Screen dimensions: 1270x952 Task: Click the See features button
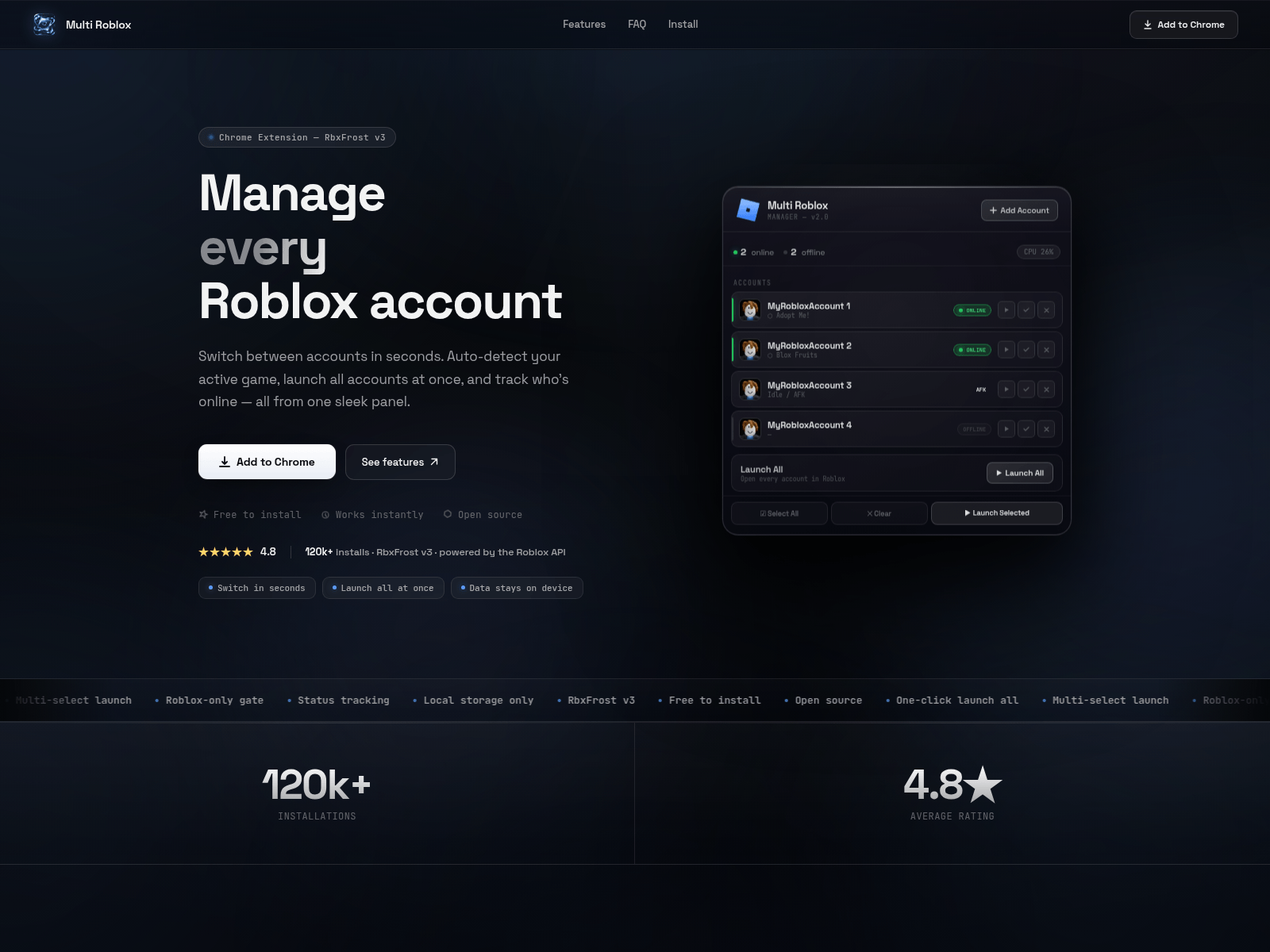[400, 462]
